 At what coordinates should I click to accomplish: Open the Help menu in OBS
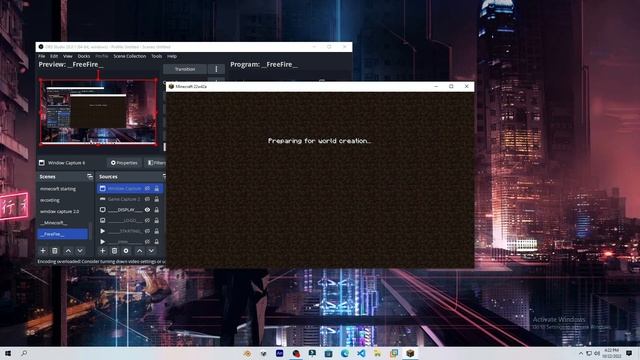click(x=172, y=56)
